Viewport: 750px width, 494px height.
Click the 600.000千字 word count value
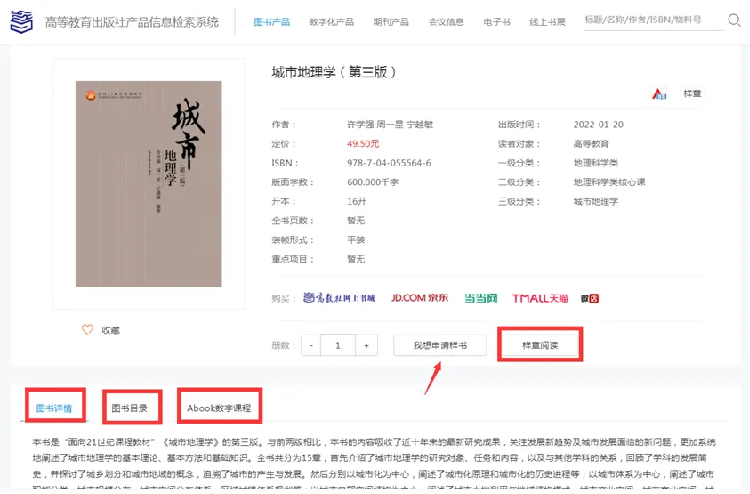373,182
